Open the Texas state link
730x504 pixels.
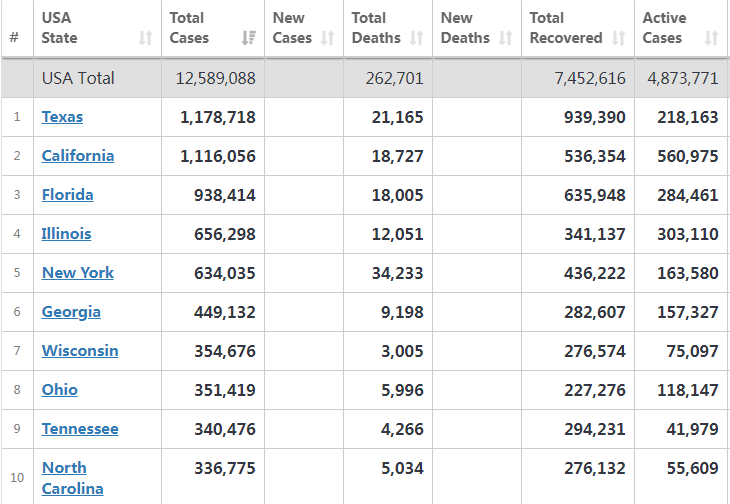(62, 117)
